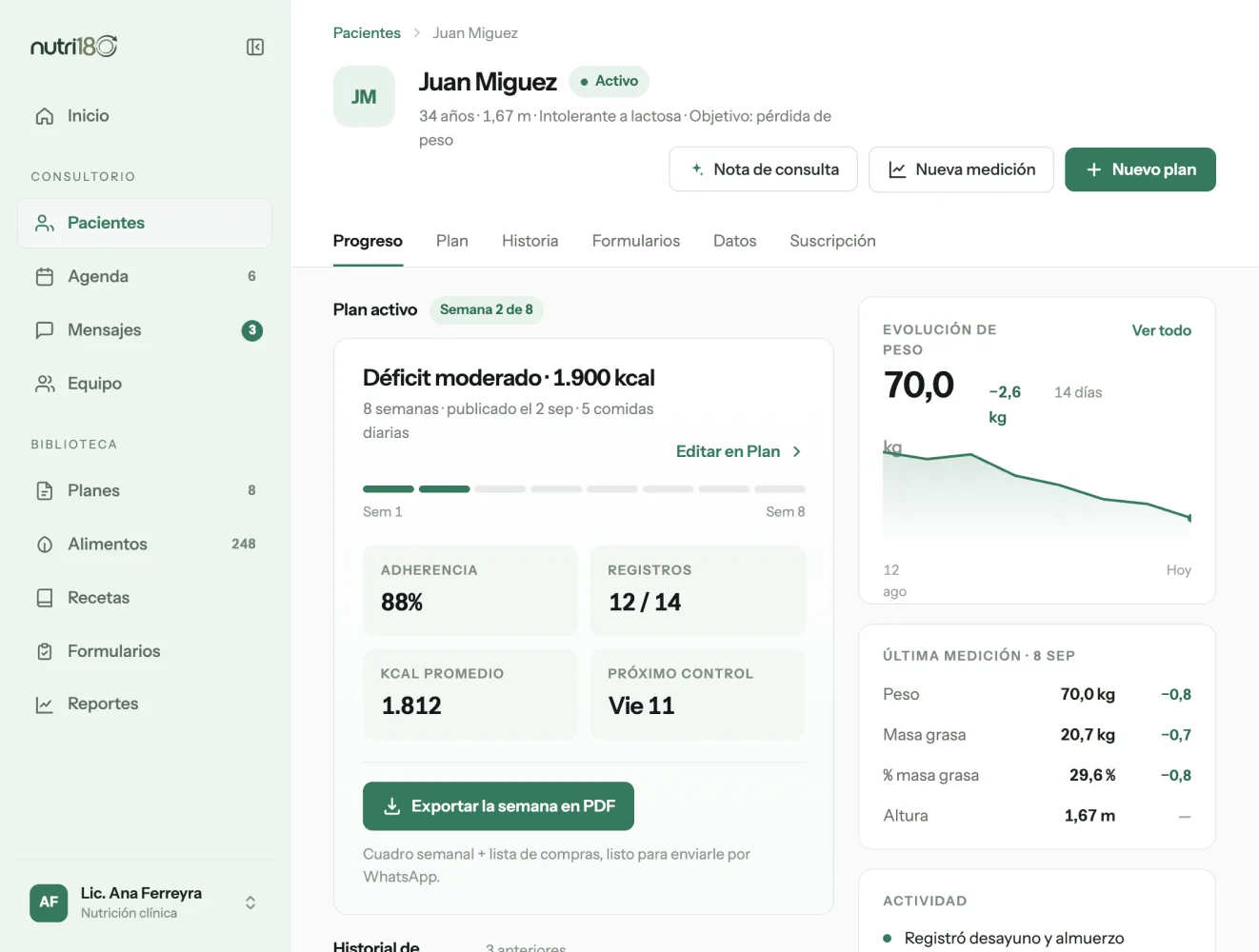Add a Nota de consulta
The image size is (1259, 952).
point(763,169)
